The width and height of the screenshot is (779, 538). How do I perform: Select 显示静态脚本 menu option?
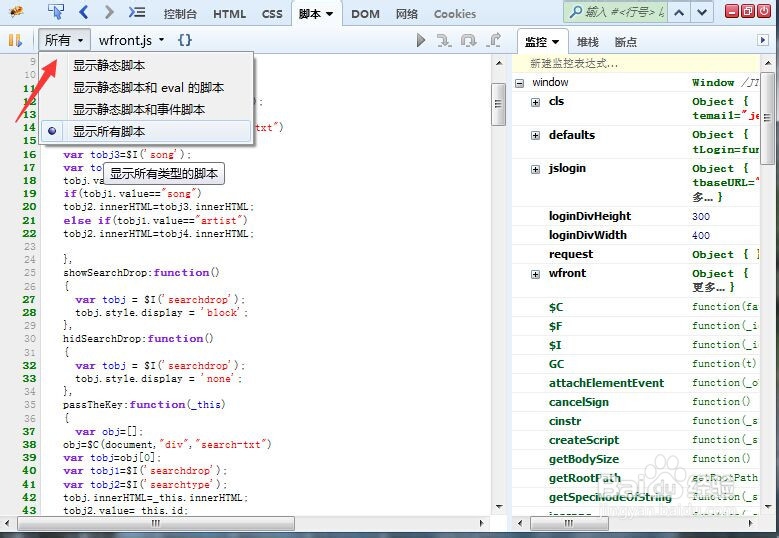(146, 66)
